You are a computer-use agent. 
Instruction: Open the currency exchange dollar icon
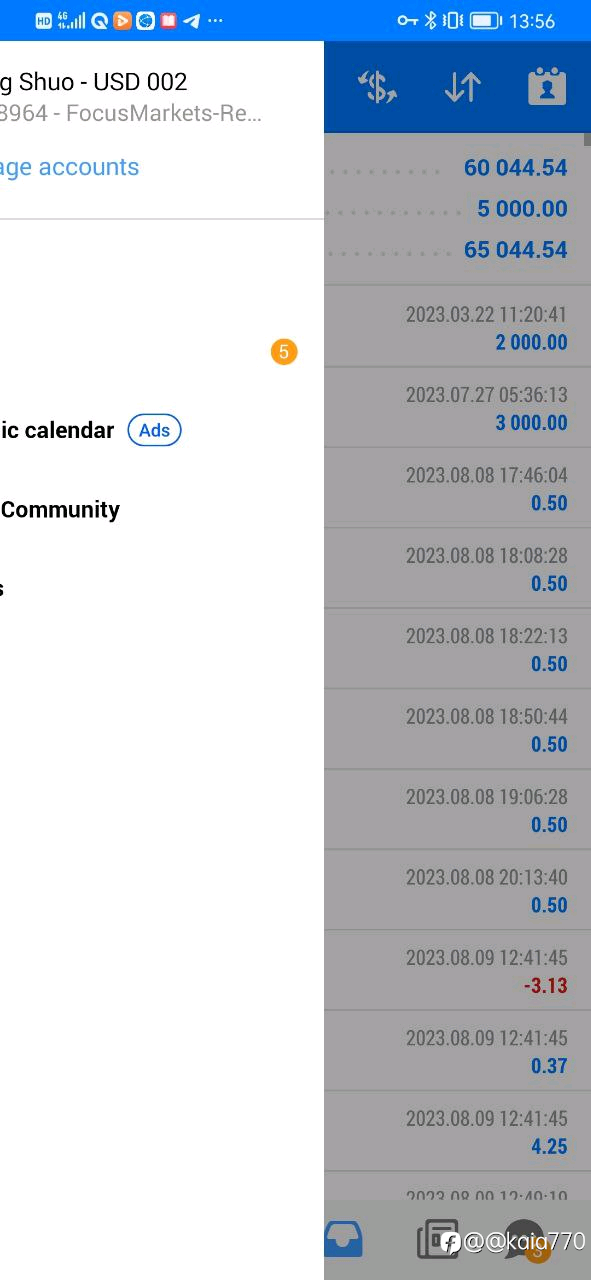(x=378, y=88)
